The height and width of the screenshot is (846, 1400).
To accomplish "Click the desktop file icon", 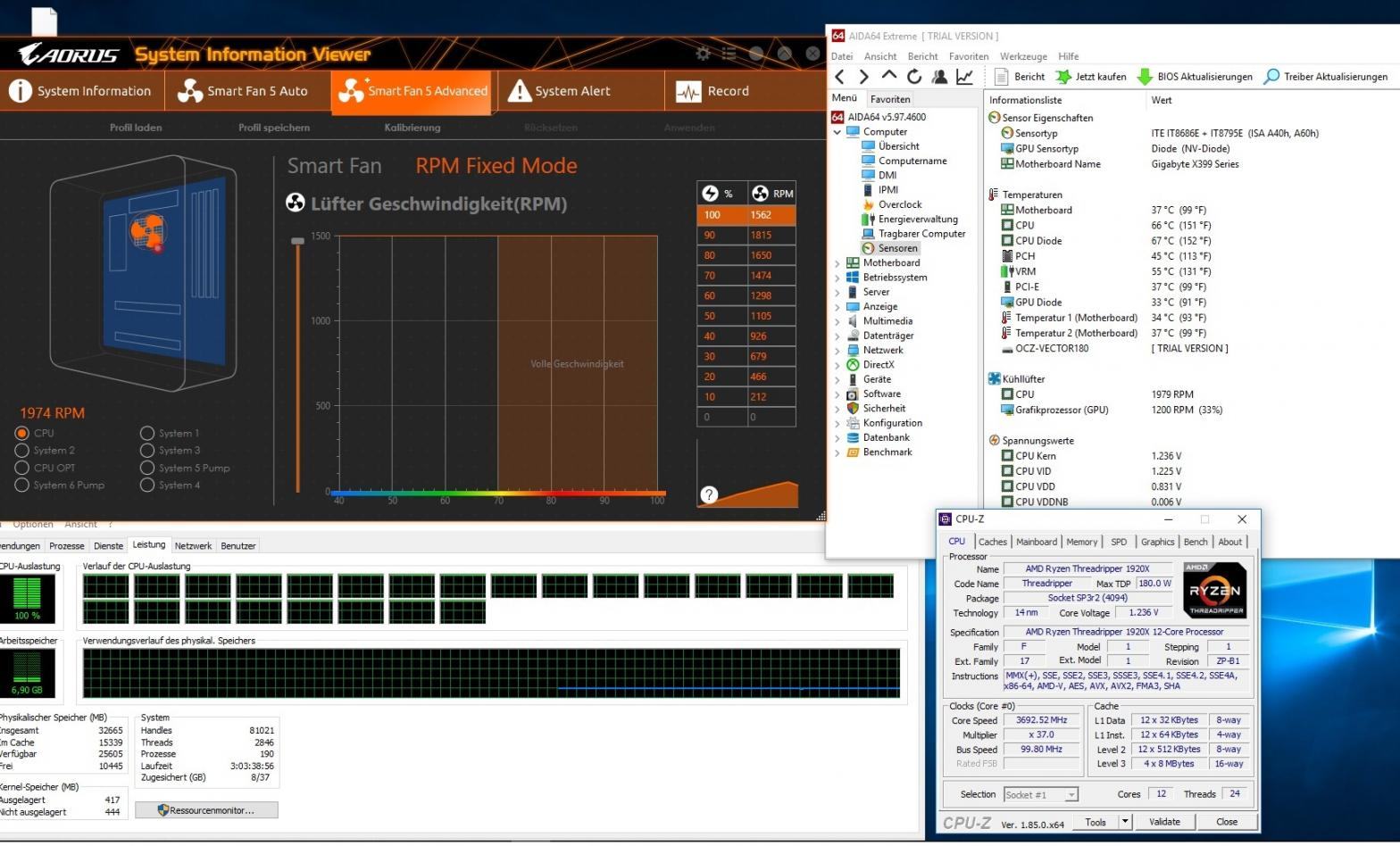I will coord(44,20).
